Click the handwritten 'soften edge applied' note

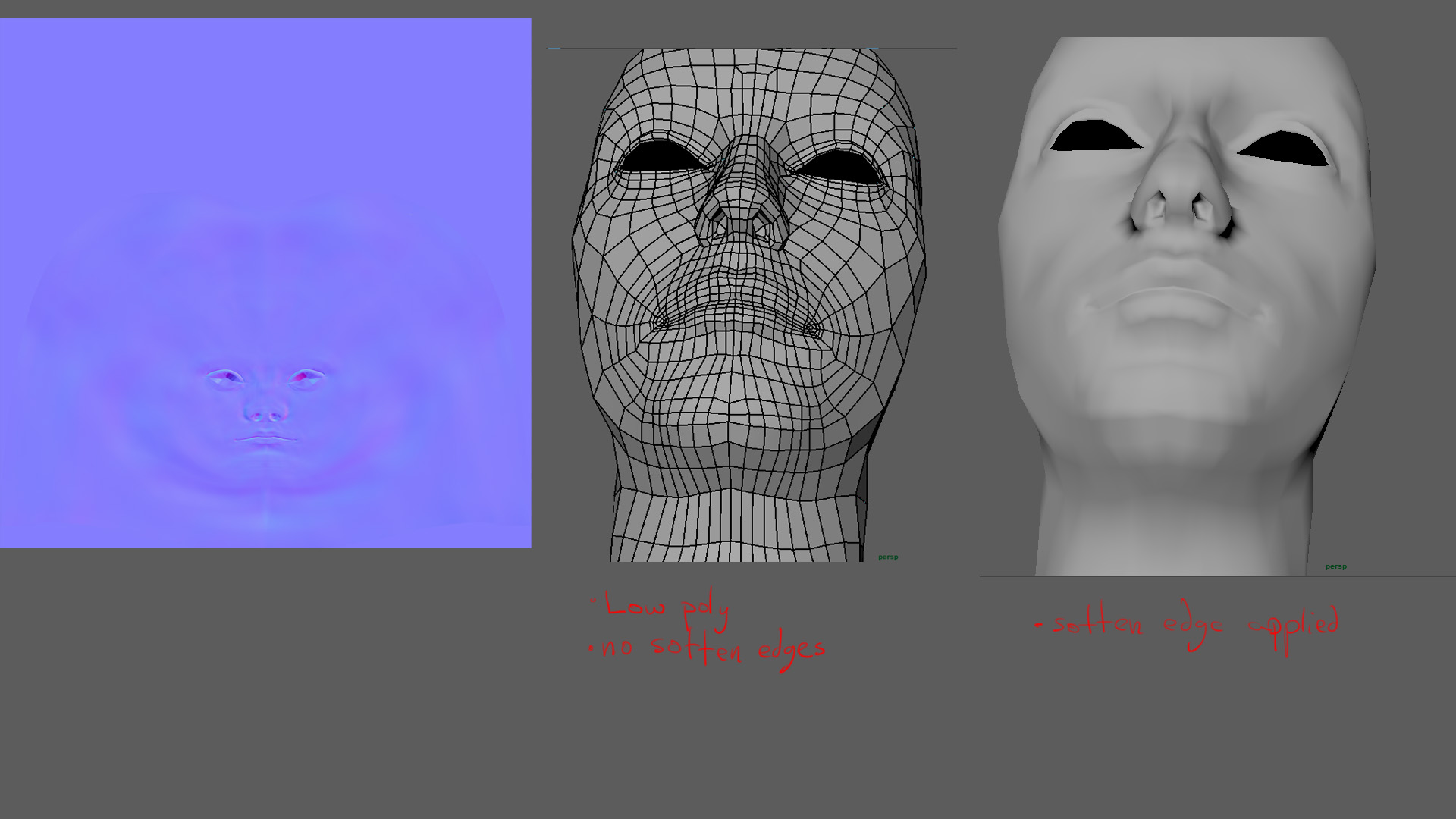point(1188,627)
